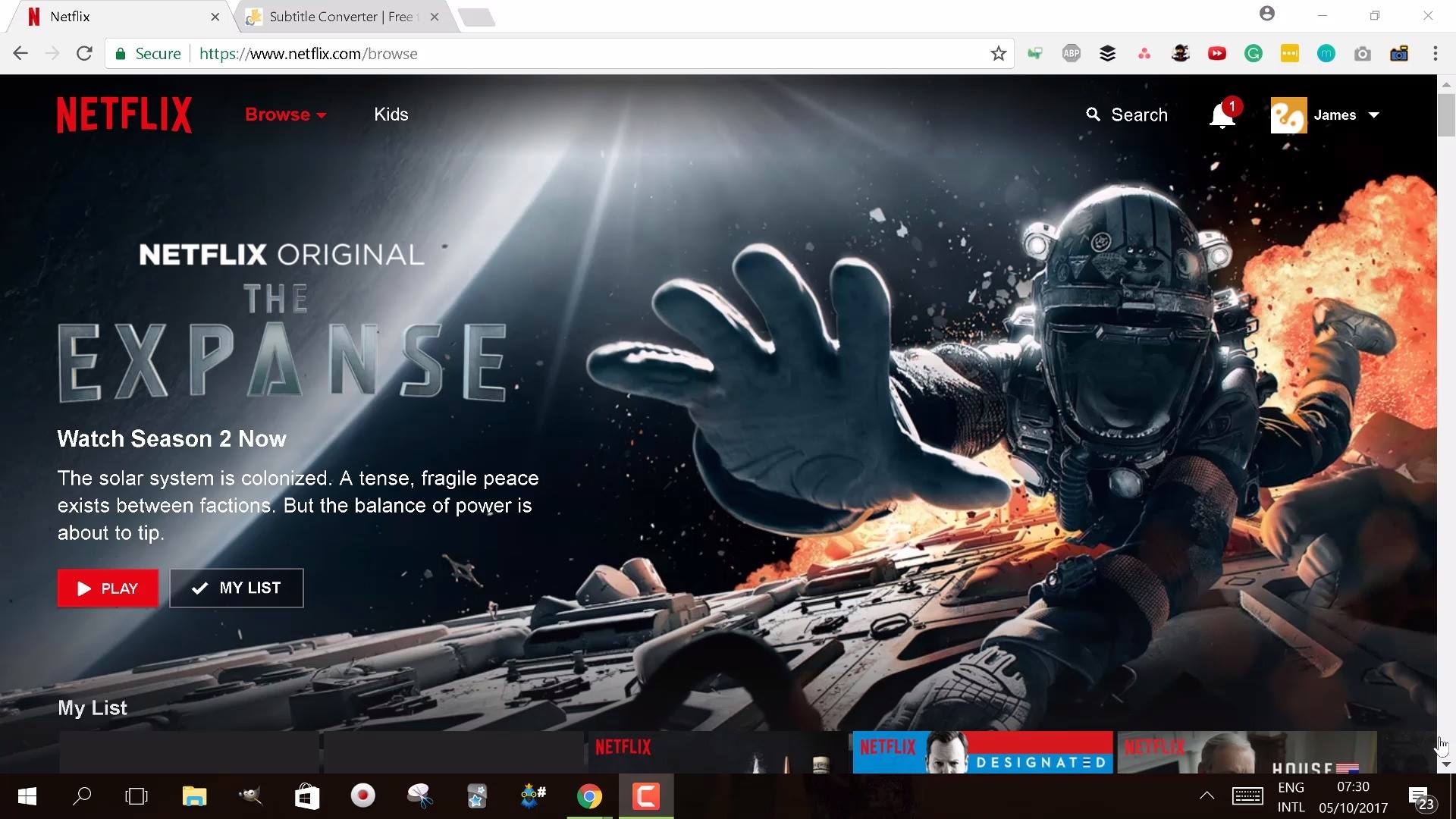
Task: Open the Adblock Plus extension
Action: tap(1072, 54)
